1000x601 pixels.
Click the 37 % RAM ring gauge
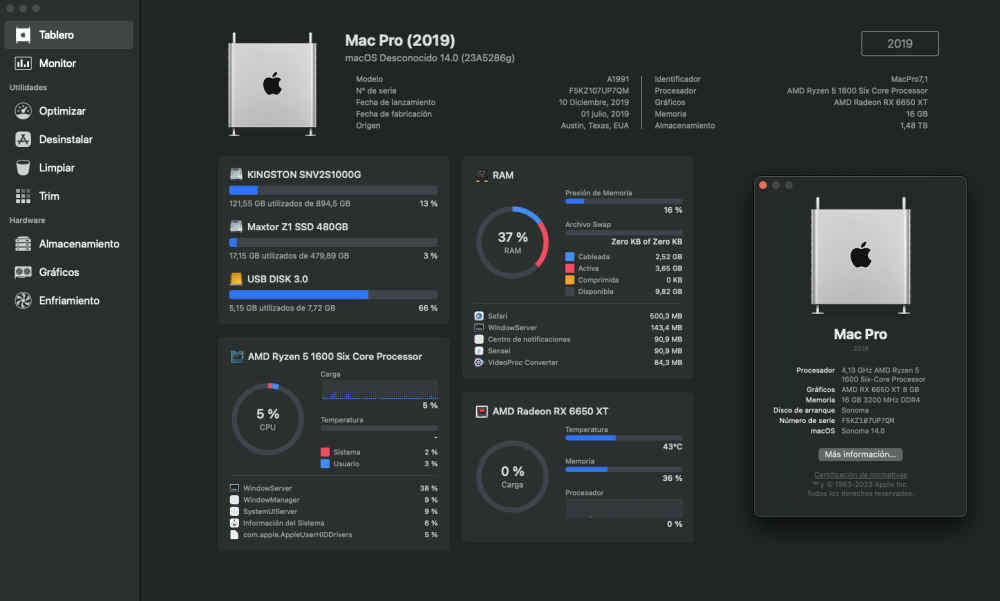[512, 242]
